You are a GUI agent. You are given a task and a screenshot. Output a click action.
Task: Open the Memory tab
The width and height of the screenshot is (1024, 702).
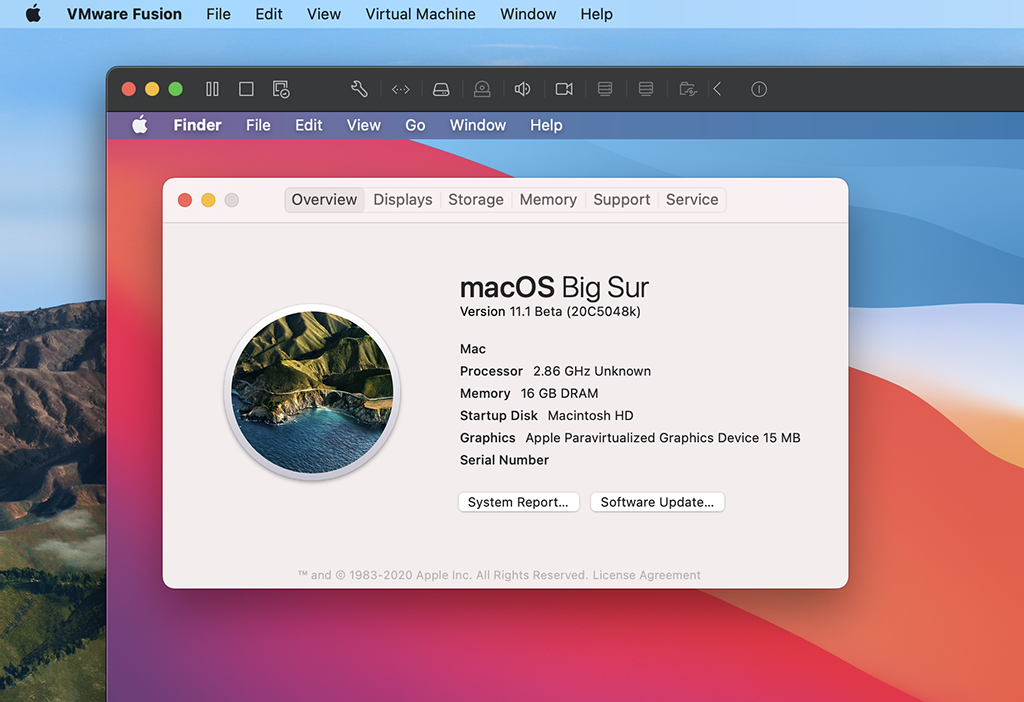coord(548,199)
